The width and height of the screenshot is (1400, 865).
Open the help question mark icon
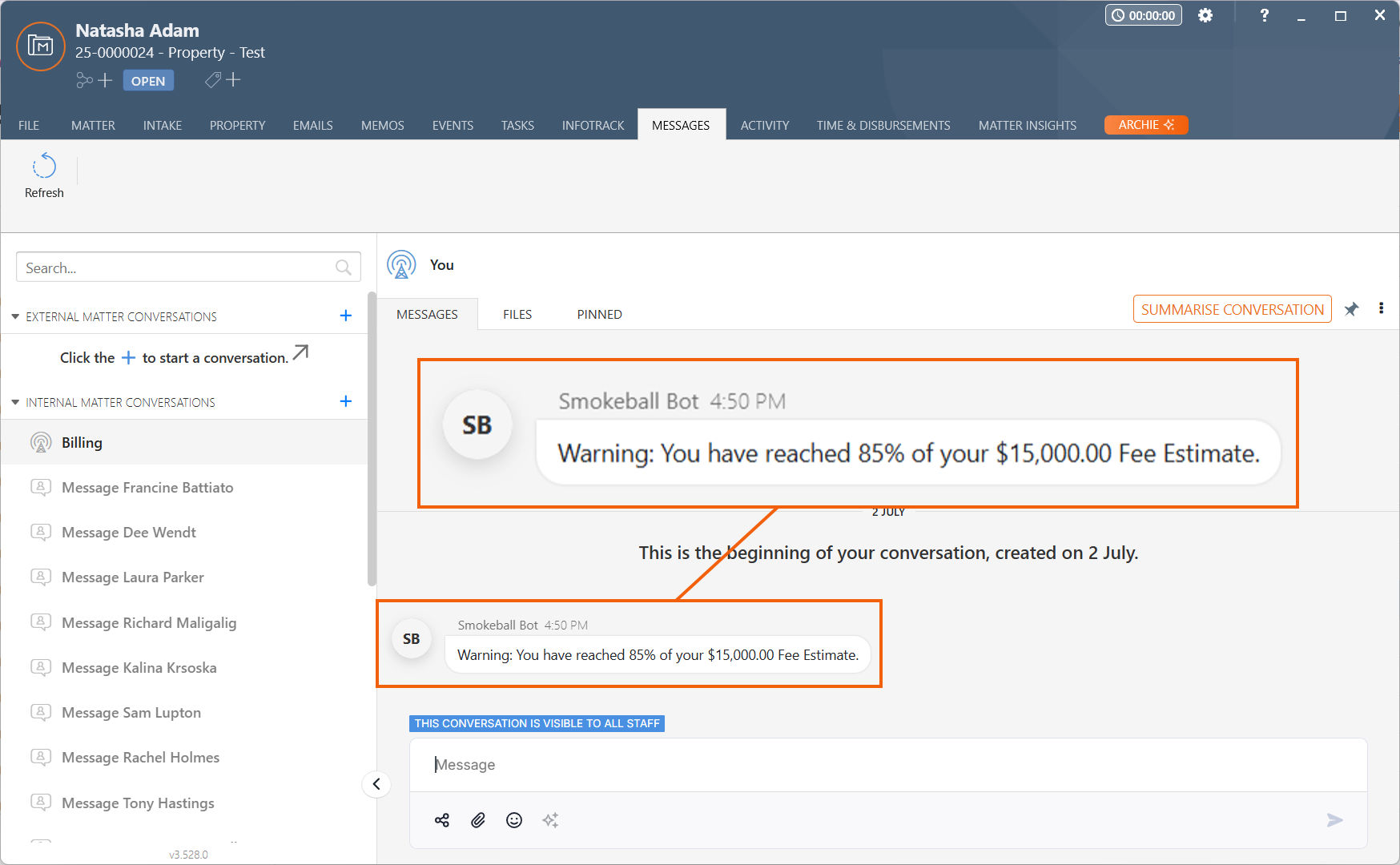1264,15
